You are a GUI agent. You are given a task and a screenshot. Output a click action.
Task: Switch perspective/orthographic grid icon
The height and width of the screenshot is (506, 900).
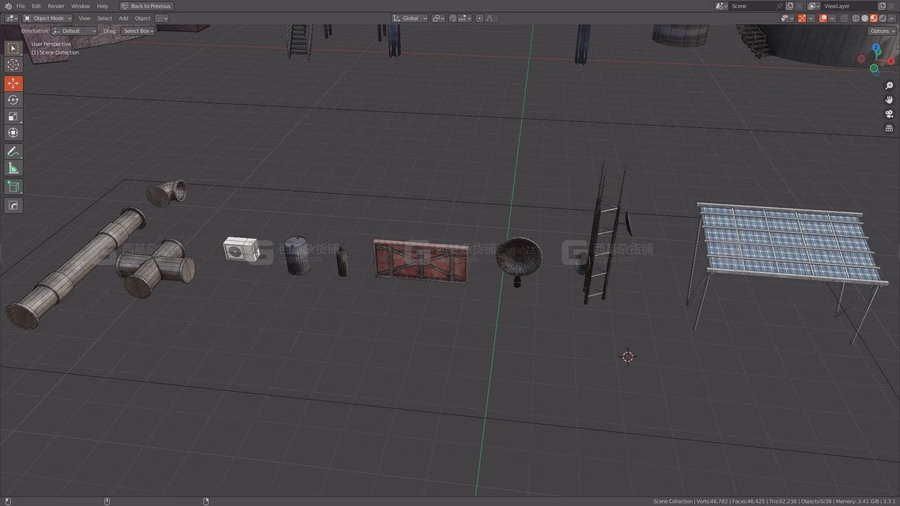pyautogui.click(x=889, y=129)
